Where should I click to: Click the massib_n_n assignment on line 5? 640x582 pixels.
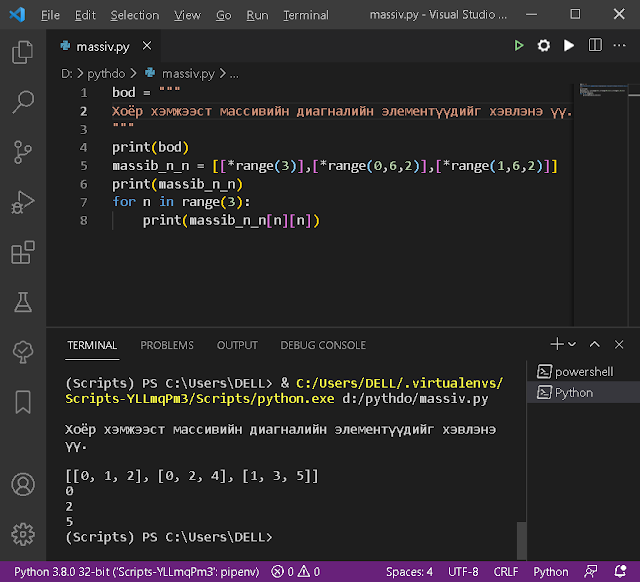[335, 166]
